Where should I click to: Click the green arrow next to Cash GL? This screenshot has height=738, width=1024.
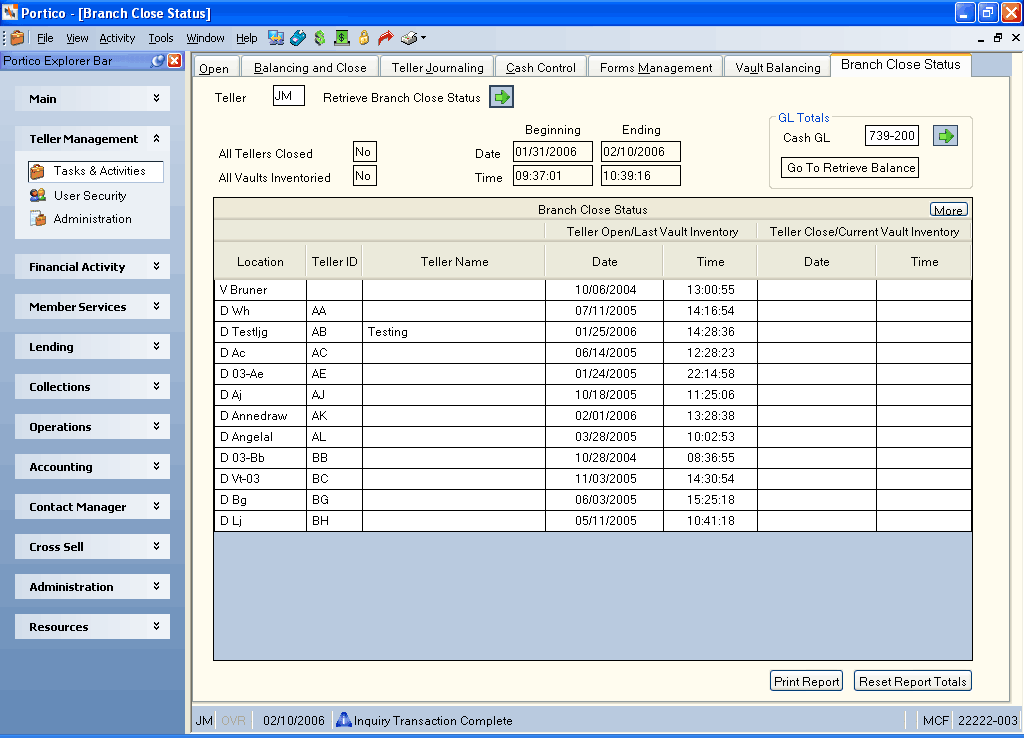(945, 136)
